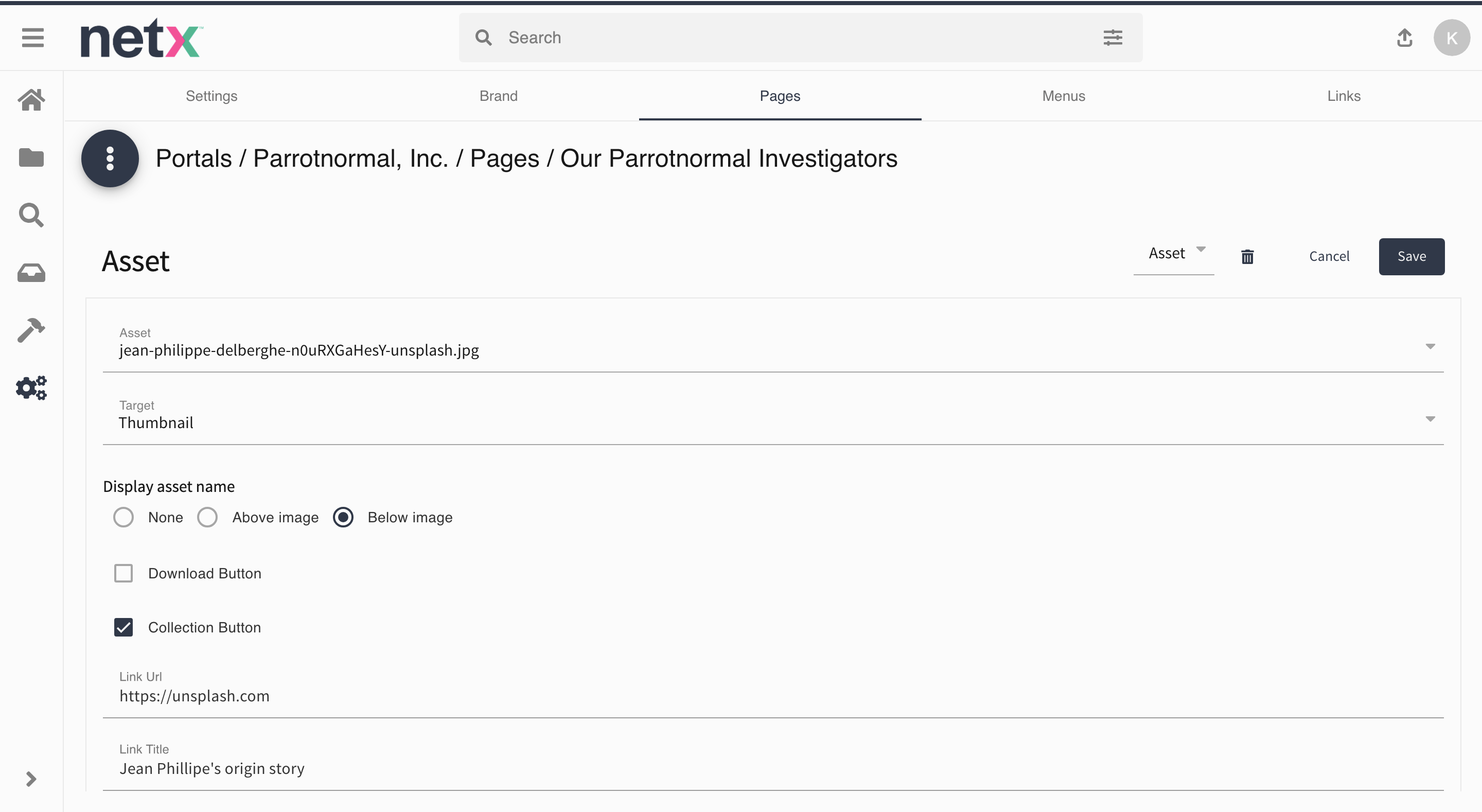Delete block with trash icon
The width and height of the screenshot is (1482, 812).
pos(1247,257)
